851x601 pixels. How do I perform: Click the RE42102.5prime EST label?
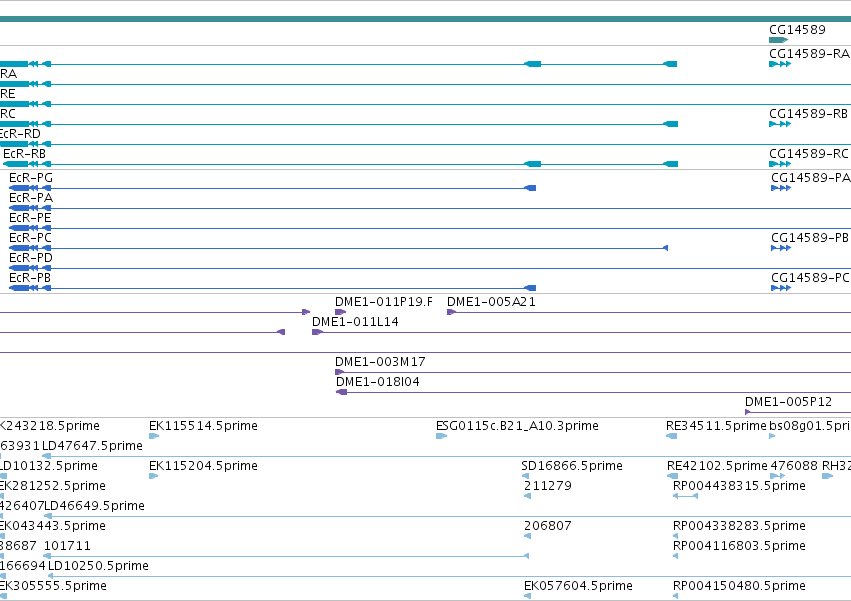[x=717, y=466]
